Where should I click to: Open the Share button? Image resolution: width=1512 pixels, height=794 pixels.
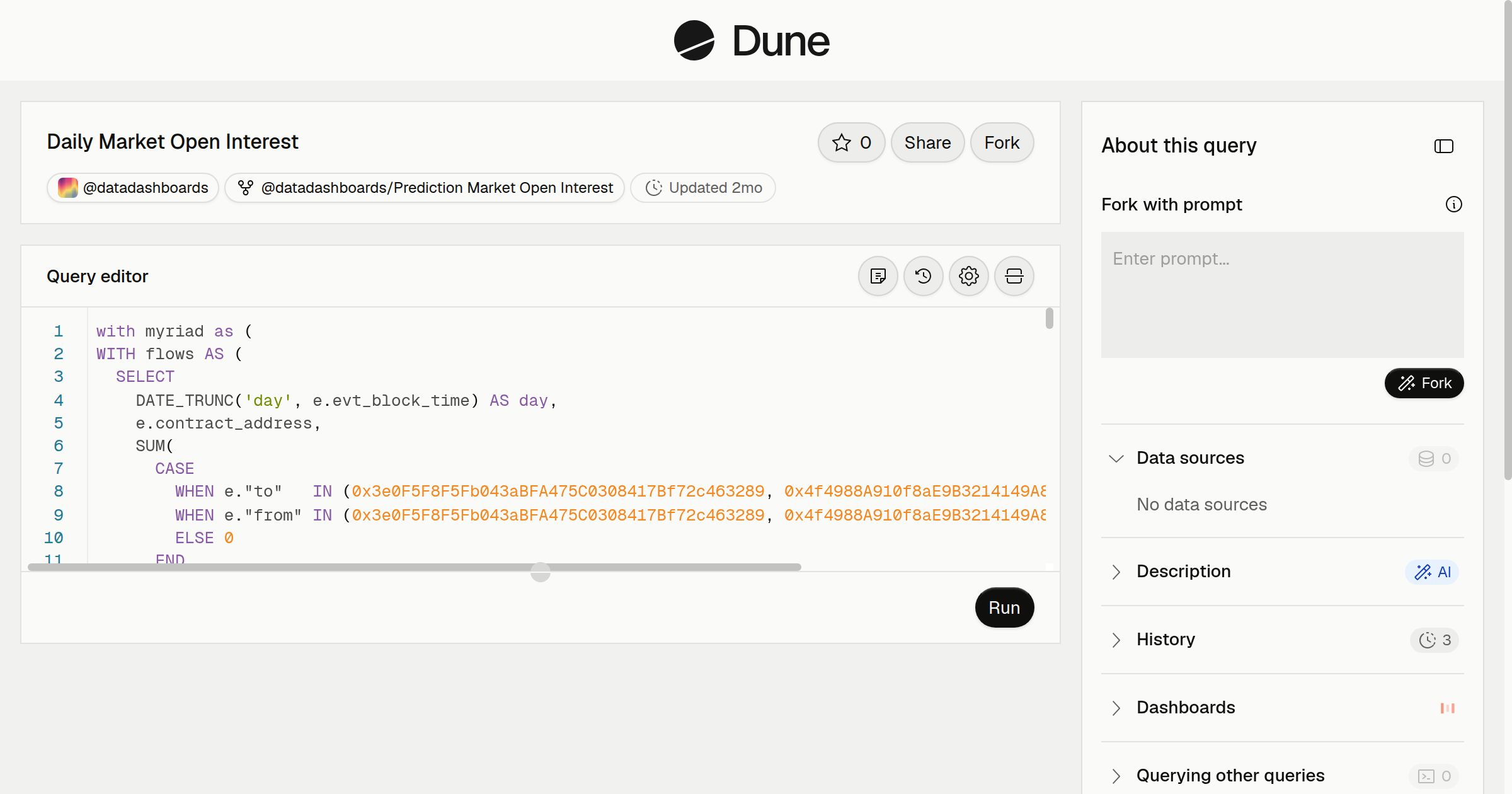point(927,142)
